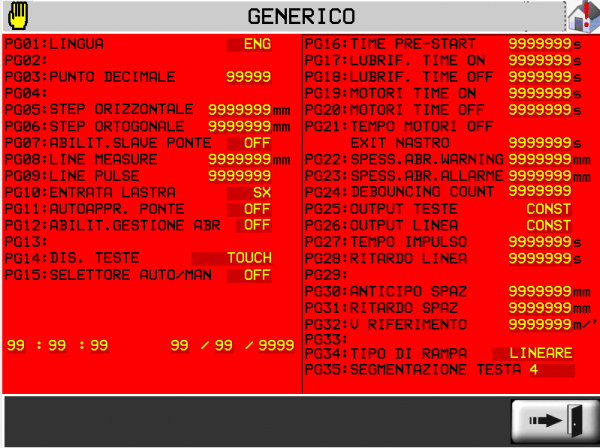Select PG26 OUTPUT LINEA CONST value
This screenshot has height=448, width=600.
pyautogui.click(x=548, y=225)
